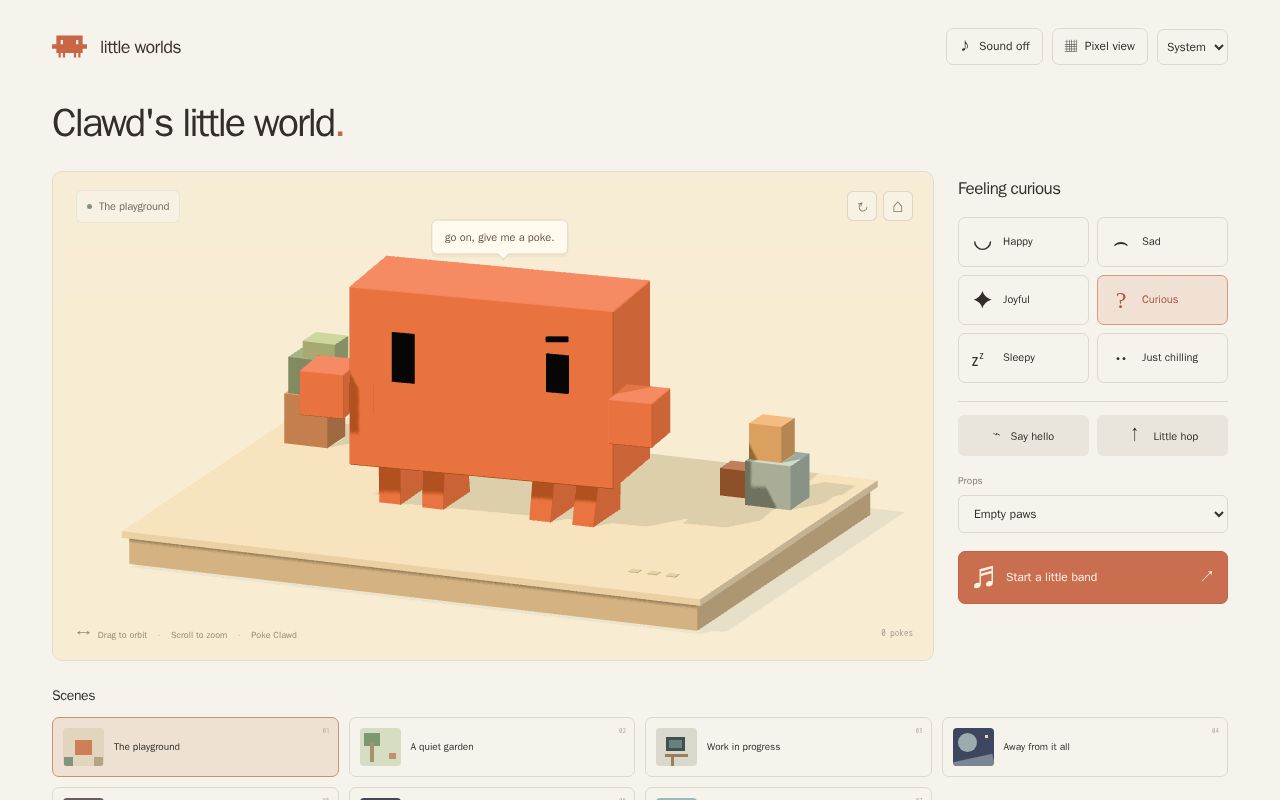Switch to Away from it all scene
The height and width of the screenshot is (800, 1280).
point(1085,747)
